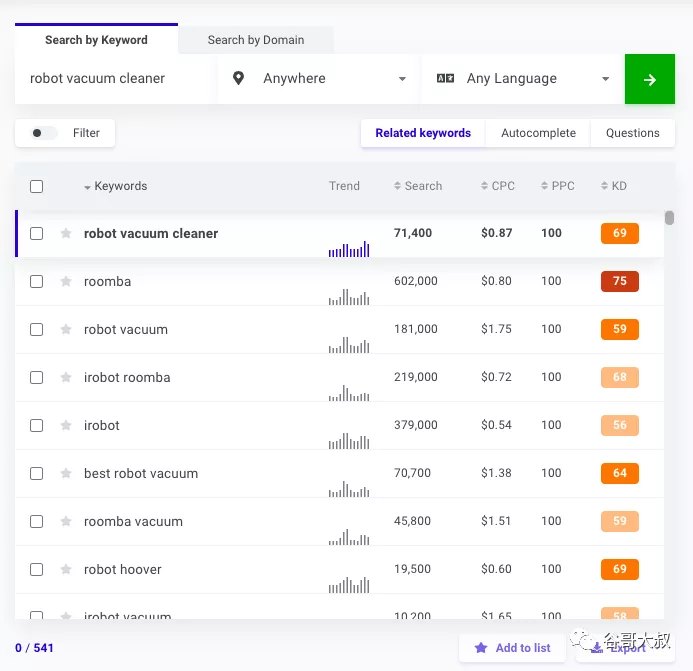
Task: Star the 'robot vacuum cleaner' keyword
Action: pos(66,233)
